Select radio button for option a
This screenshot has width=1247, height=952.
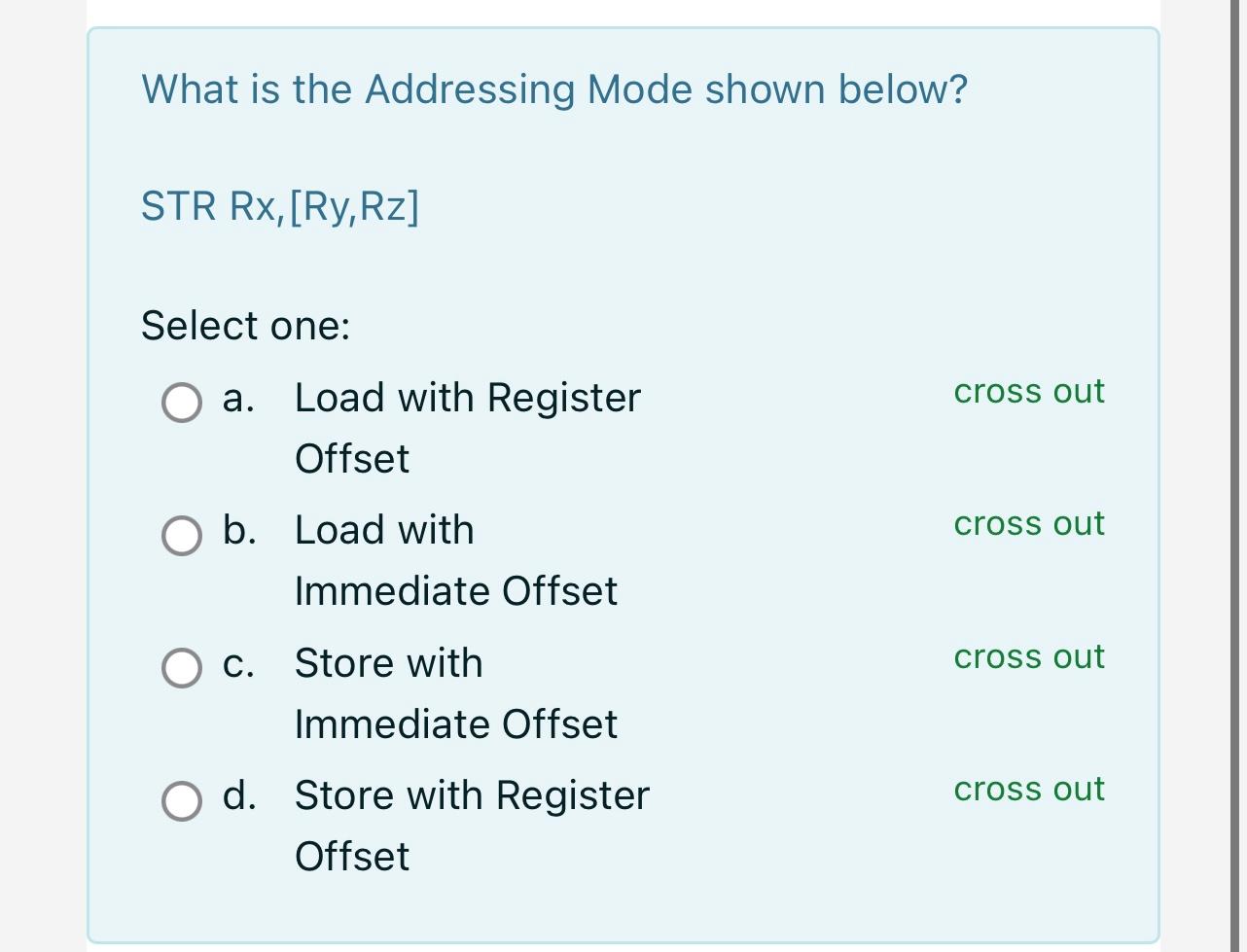point(181,402)
